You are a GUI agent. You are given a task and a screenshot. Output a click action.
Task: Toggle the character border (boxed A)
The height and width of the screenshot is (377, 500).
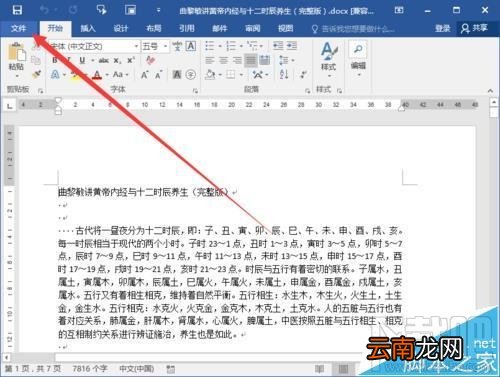pyautogui.click(x=191, y=46)
